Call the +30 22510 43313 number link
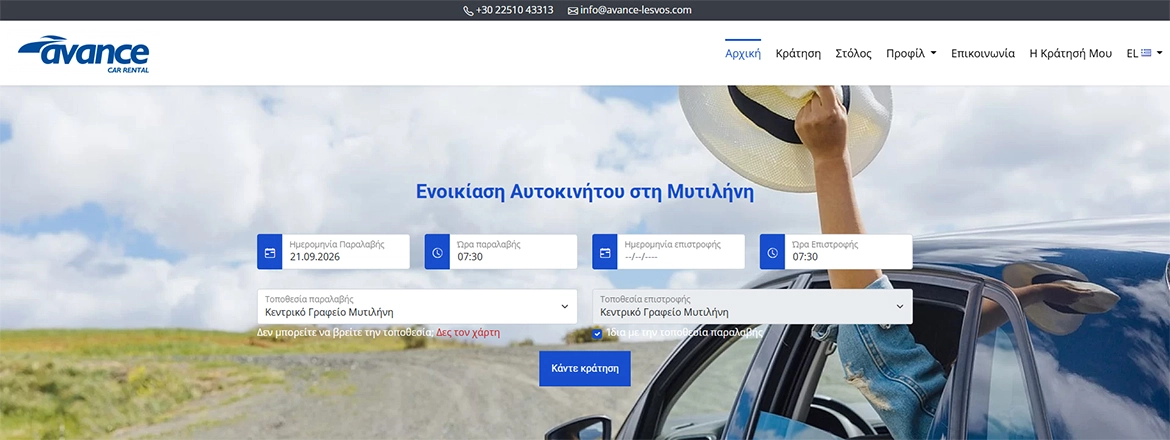 [x=514, y=10]
